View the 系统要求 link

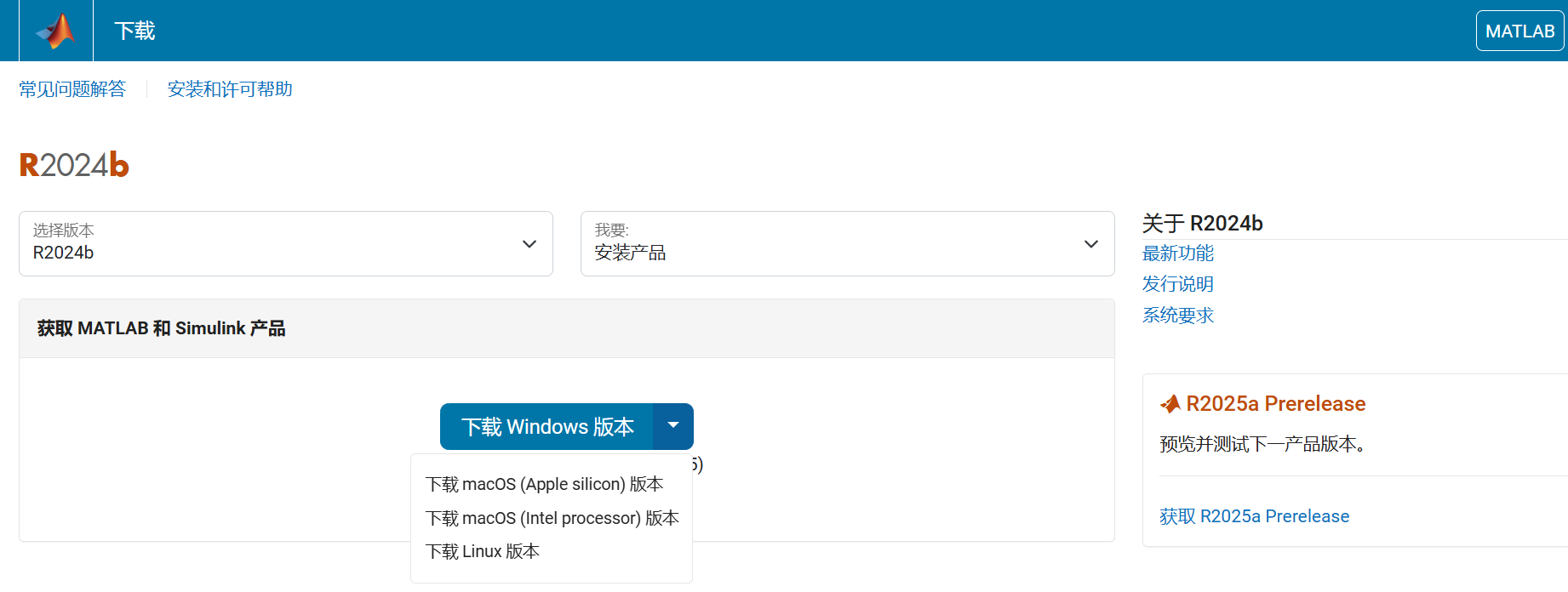[x=1177, y=316]
